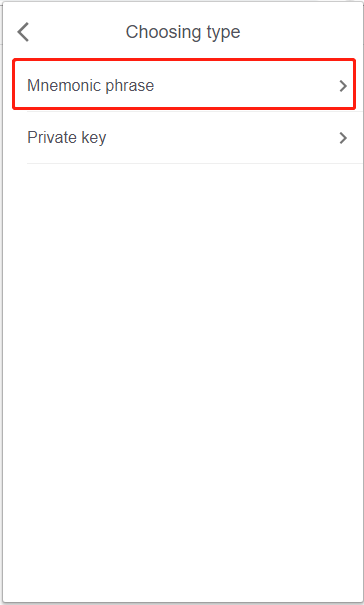This screenshot has height=605, width=364.
Task: Choose Private key as the import type
Action: pos(184,137)
